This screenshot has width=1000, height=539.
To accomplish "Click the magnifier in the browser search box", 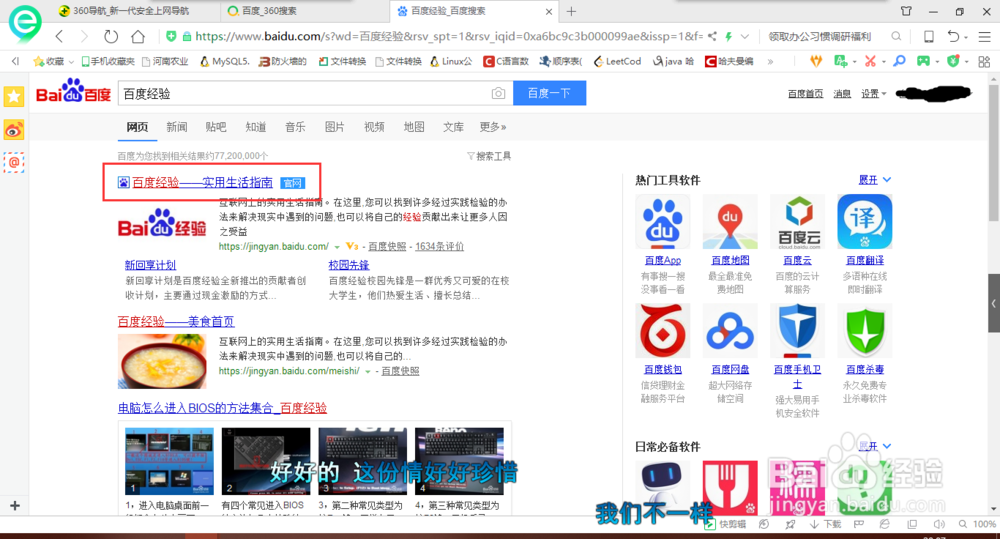I will (896, 36).
